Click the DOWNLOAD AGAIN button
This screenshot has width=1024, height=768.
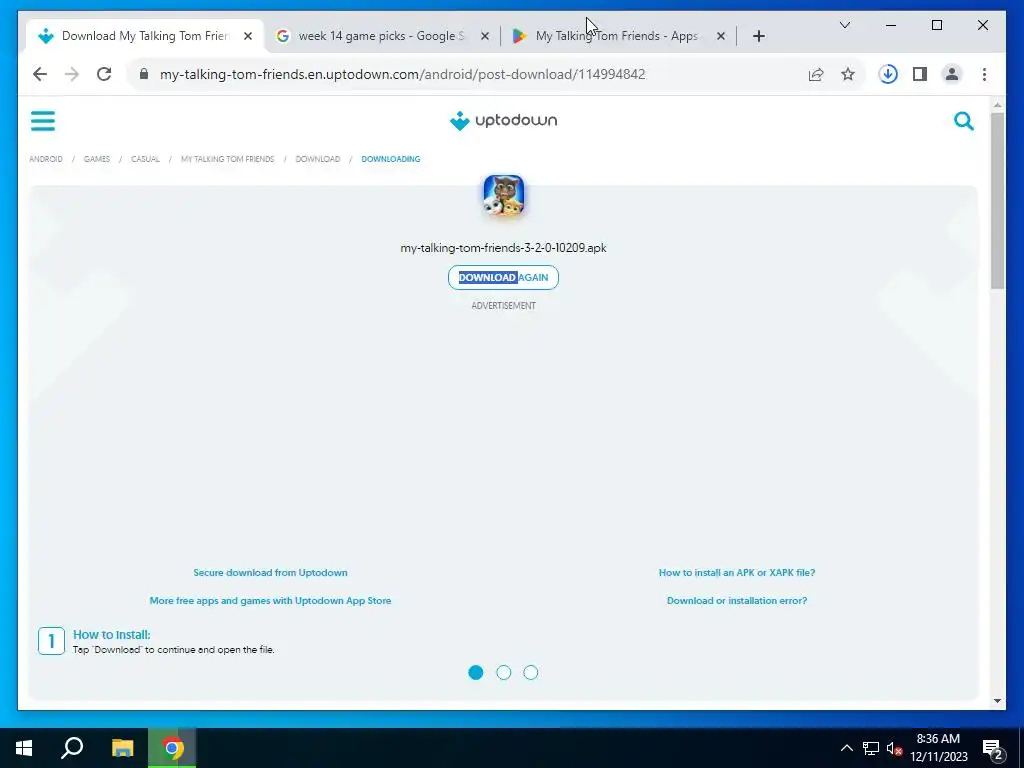[x=504, y=278]
